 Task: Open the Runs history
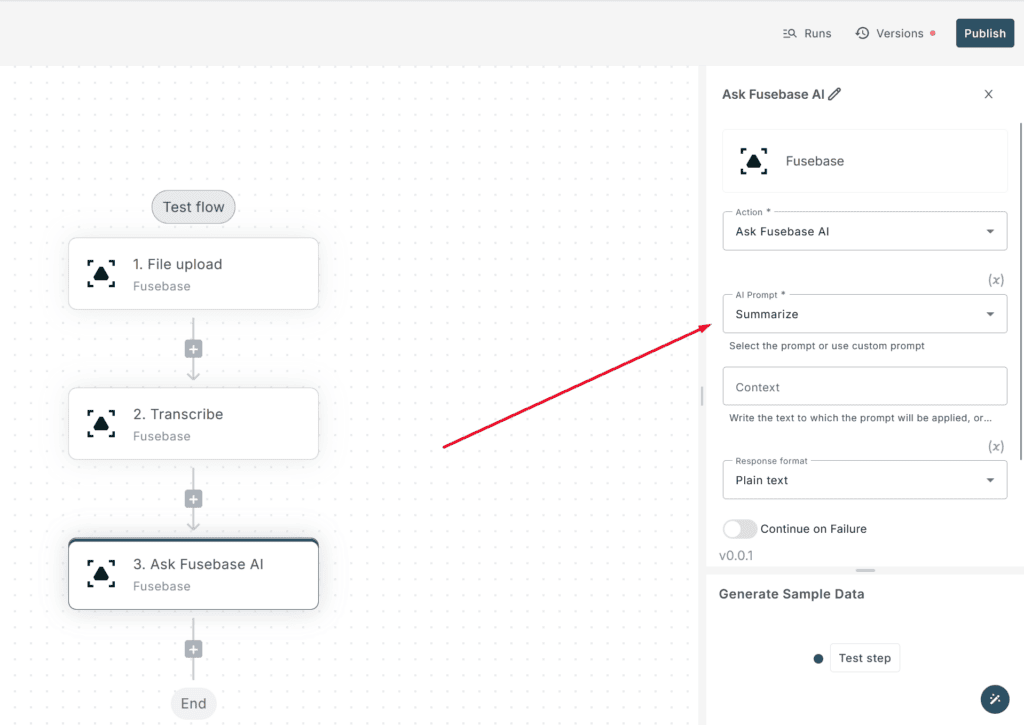807,33
